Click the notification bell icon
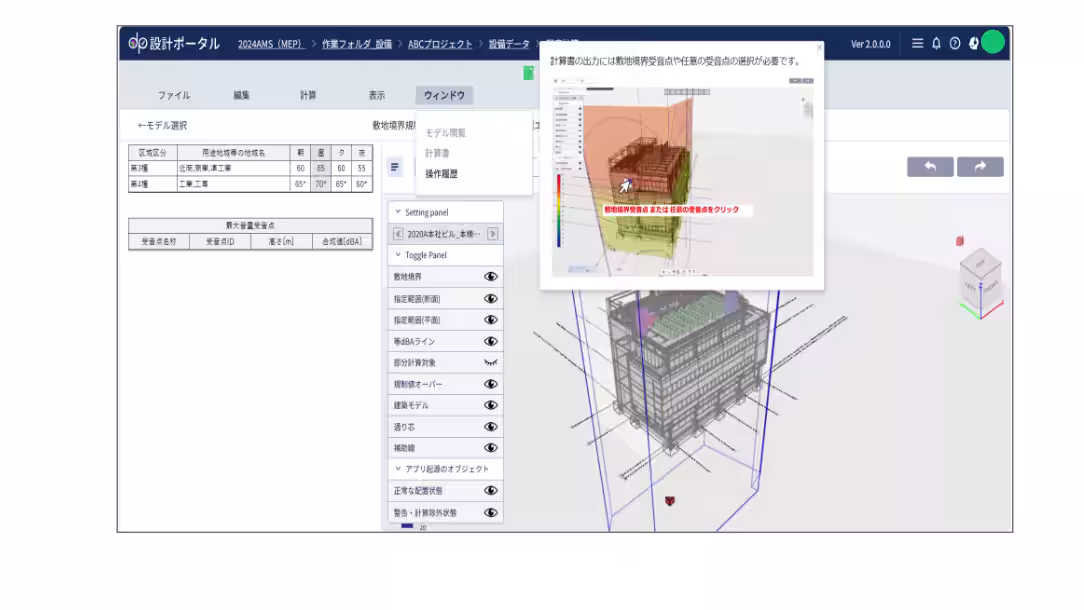The width and height of the screenshot is (1084, 610). 936,44
